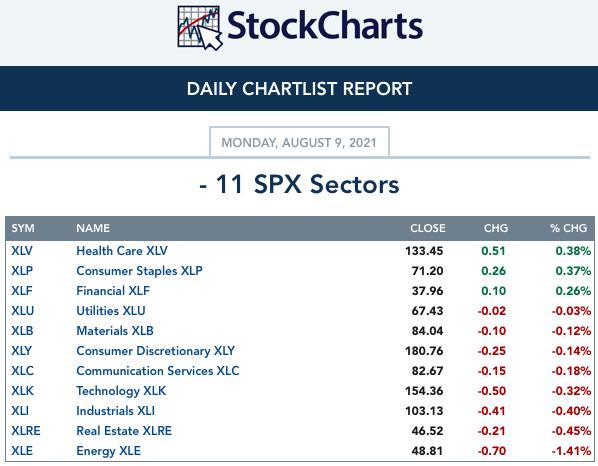
Task: Click the StockCharts wordmark text
Action: 325,26
